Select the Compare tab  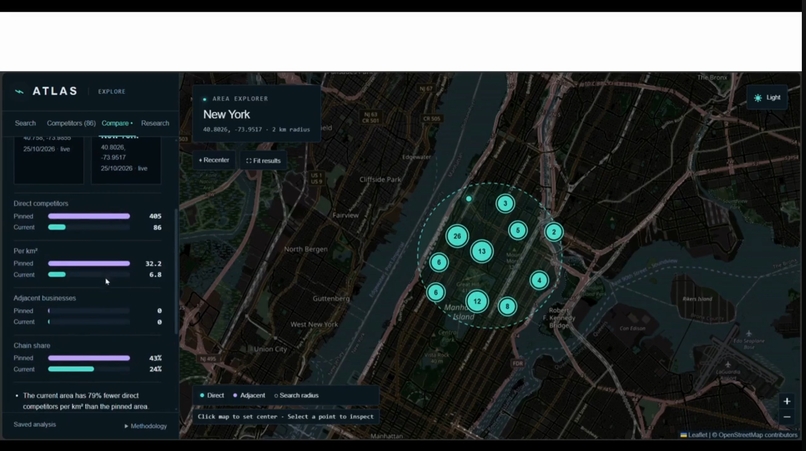click(x=117, y=123)
